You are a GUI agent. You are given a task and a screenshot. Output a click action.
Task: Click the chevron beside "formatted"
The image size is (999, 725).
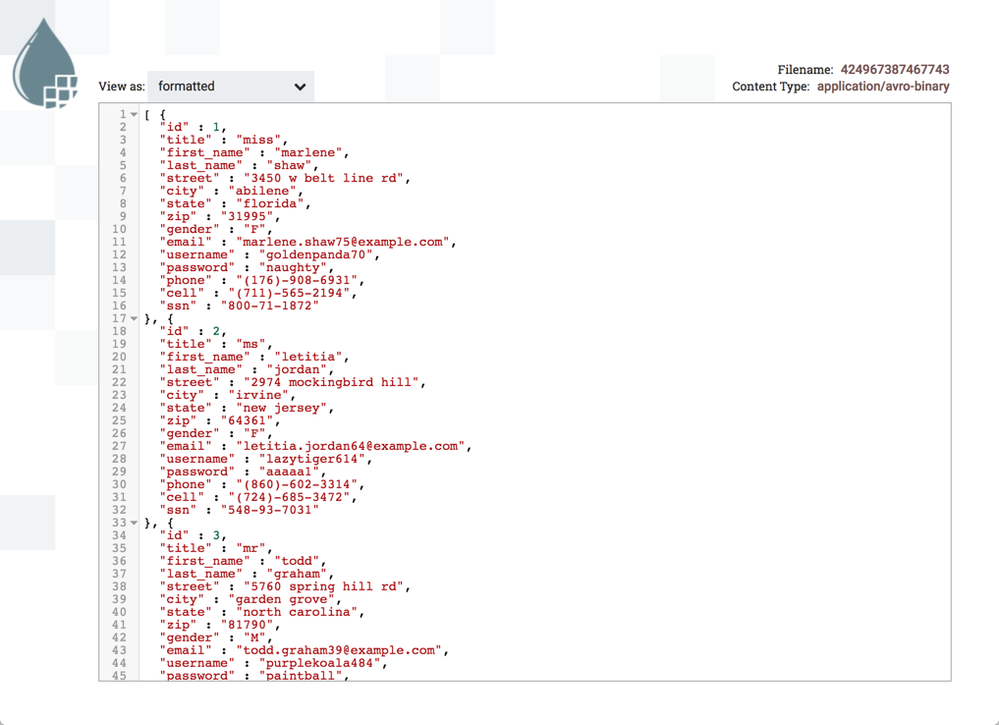tap(300, 86)
